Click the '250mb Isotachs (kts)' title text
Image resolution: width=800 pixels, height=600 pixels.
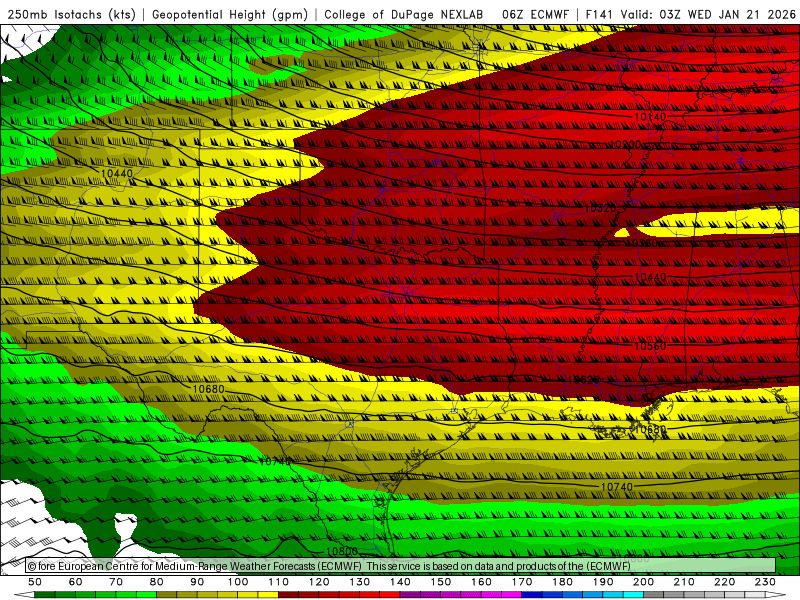coord(71,14)
